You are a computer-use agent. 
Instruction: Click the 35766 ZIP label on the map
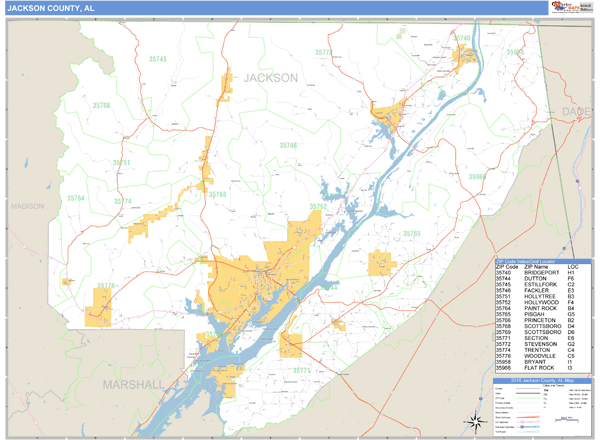coord(101,105)
